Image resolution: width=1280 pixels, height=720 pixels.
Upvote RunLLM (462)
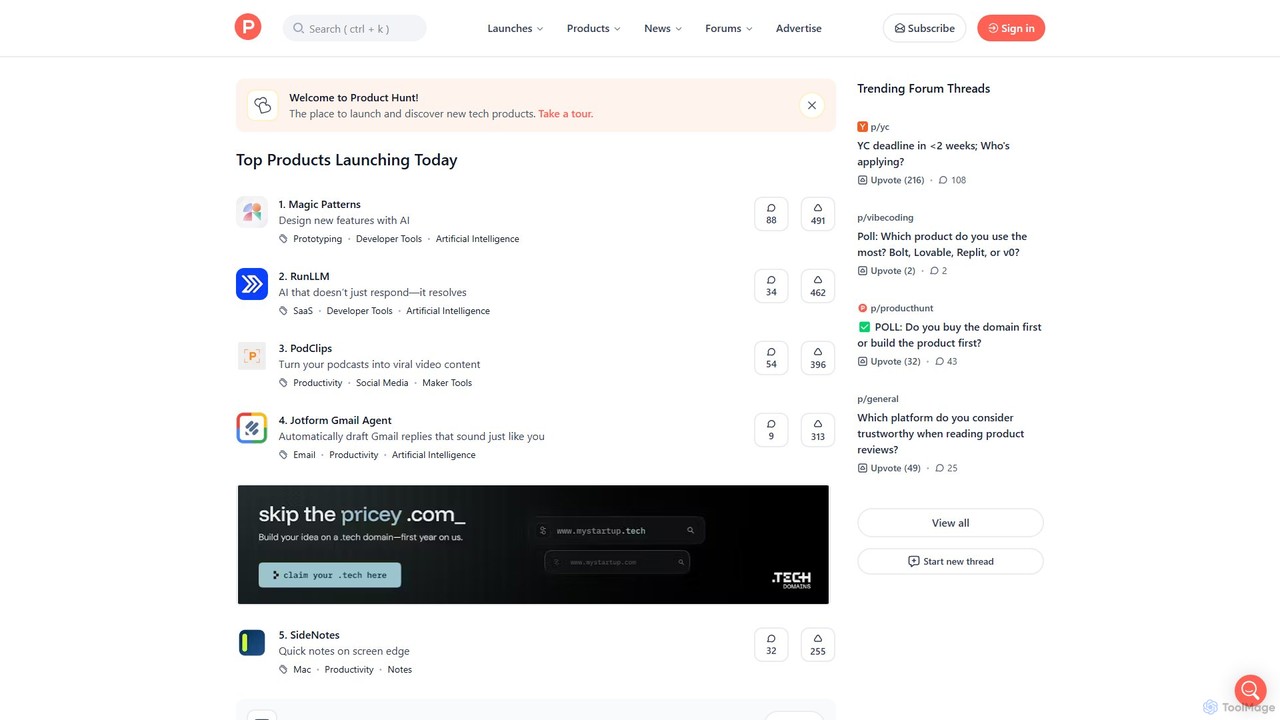818,286
